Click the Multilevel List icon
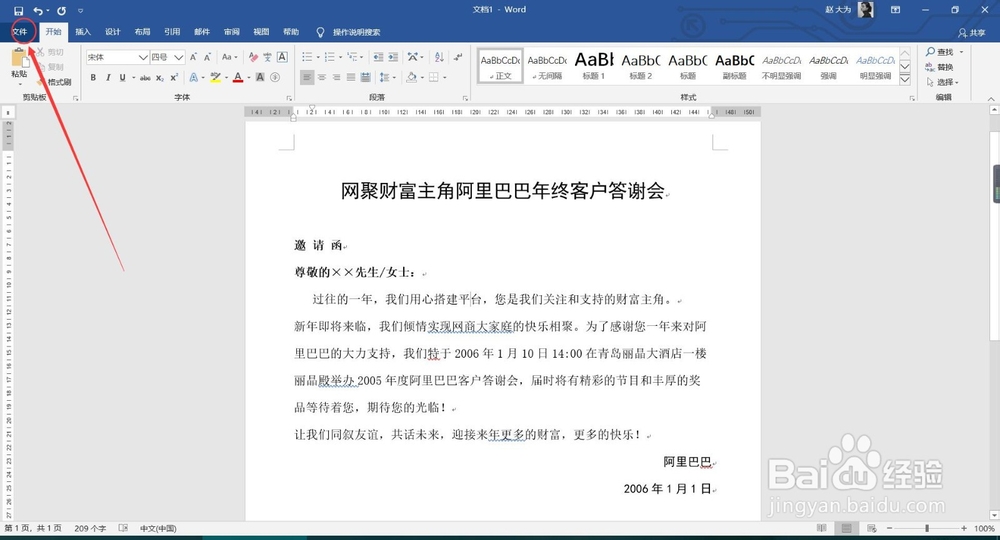Screen dimensions: 1000x540 point(352,57)
